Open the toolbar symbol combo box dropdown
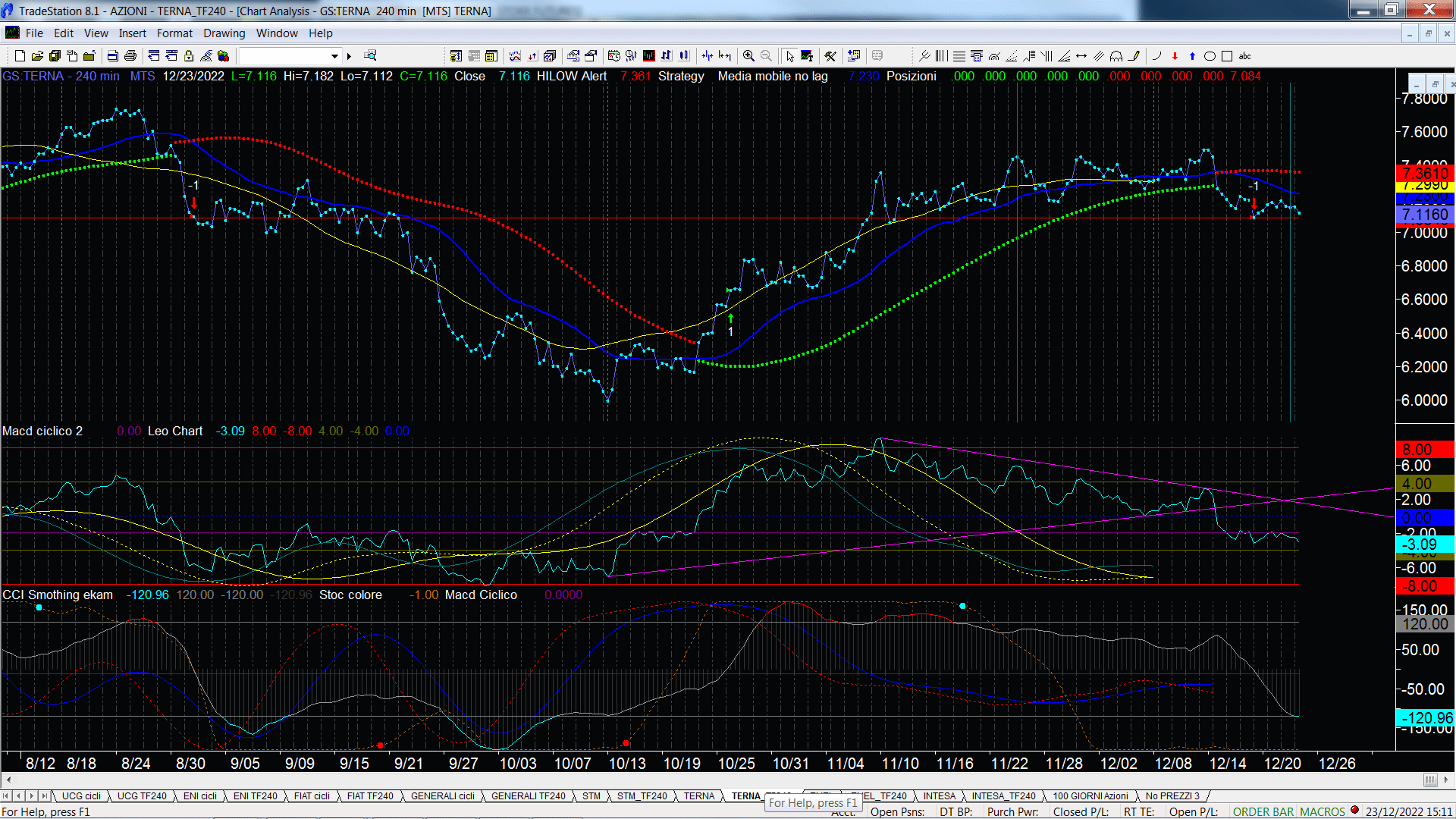 pyautogui.click(x=334, y=56)
